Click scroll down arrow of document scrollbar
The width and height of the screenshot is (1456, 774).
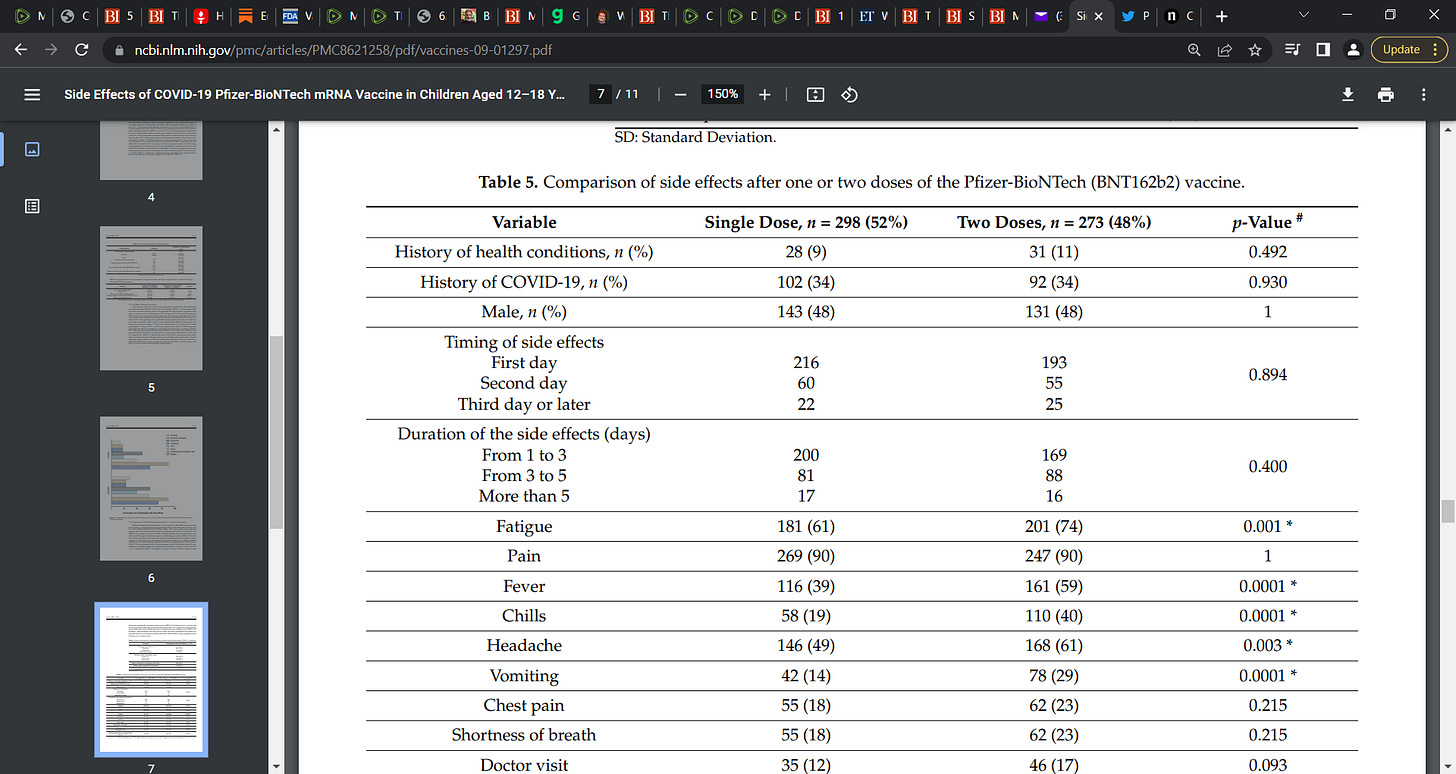[x=1447, y=766]
